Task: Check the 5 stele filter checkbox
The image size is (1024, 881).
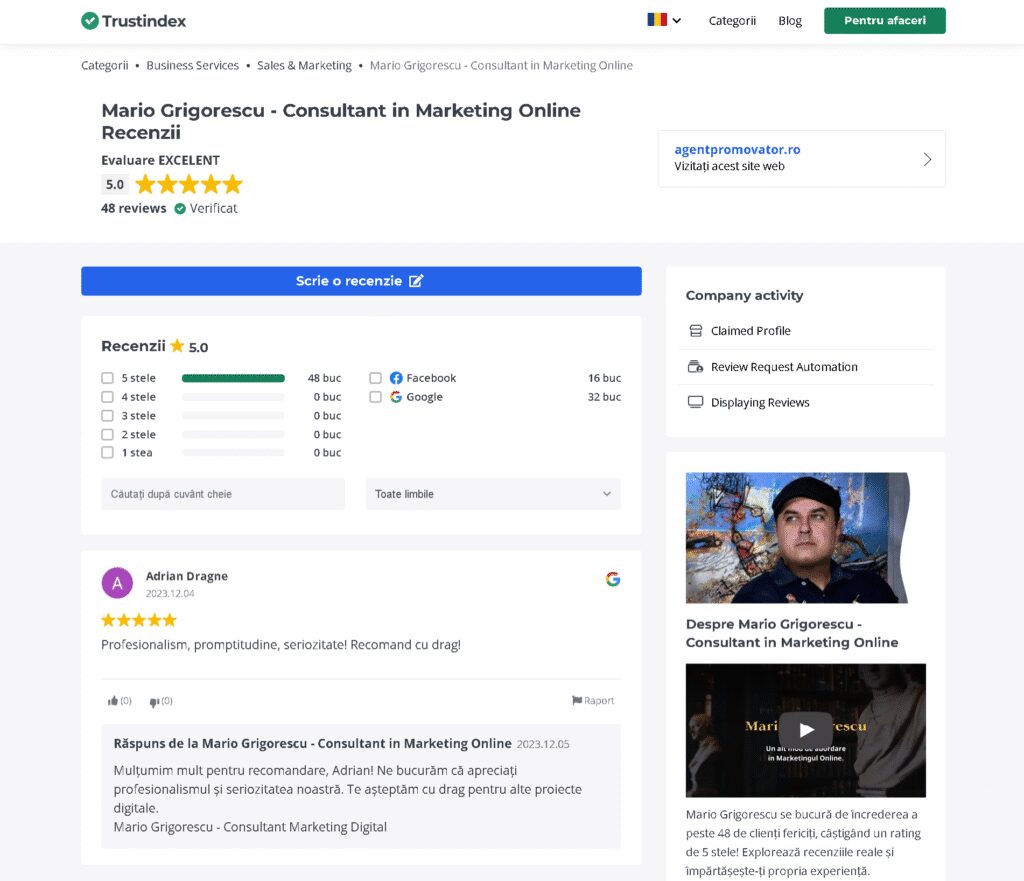Action: (x=108, y=378)
